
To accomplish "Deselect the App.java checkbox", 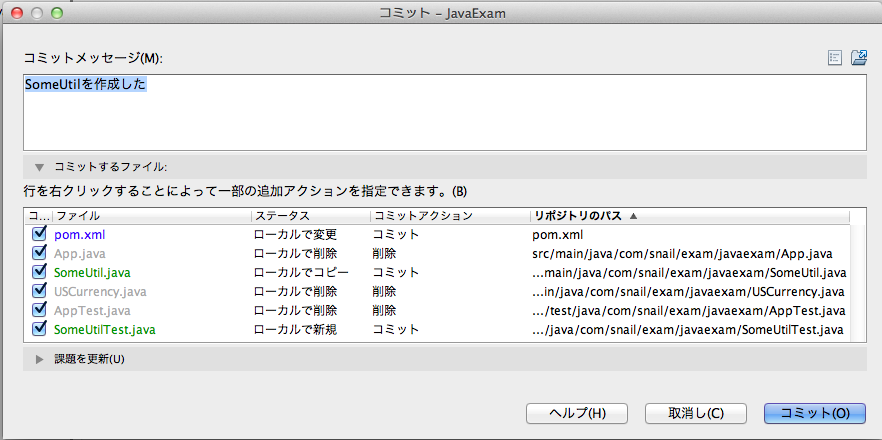I will point(40,253).
